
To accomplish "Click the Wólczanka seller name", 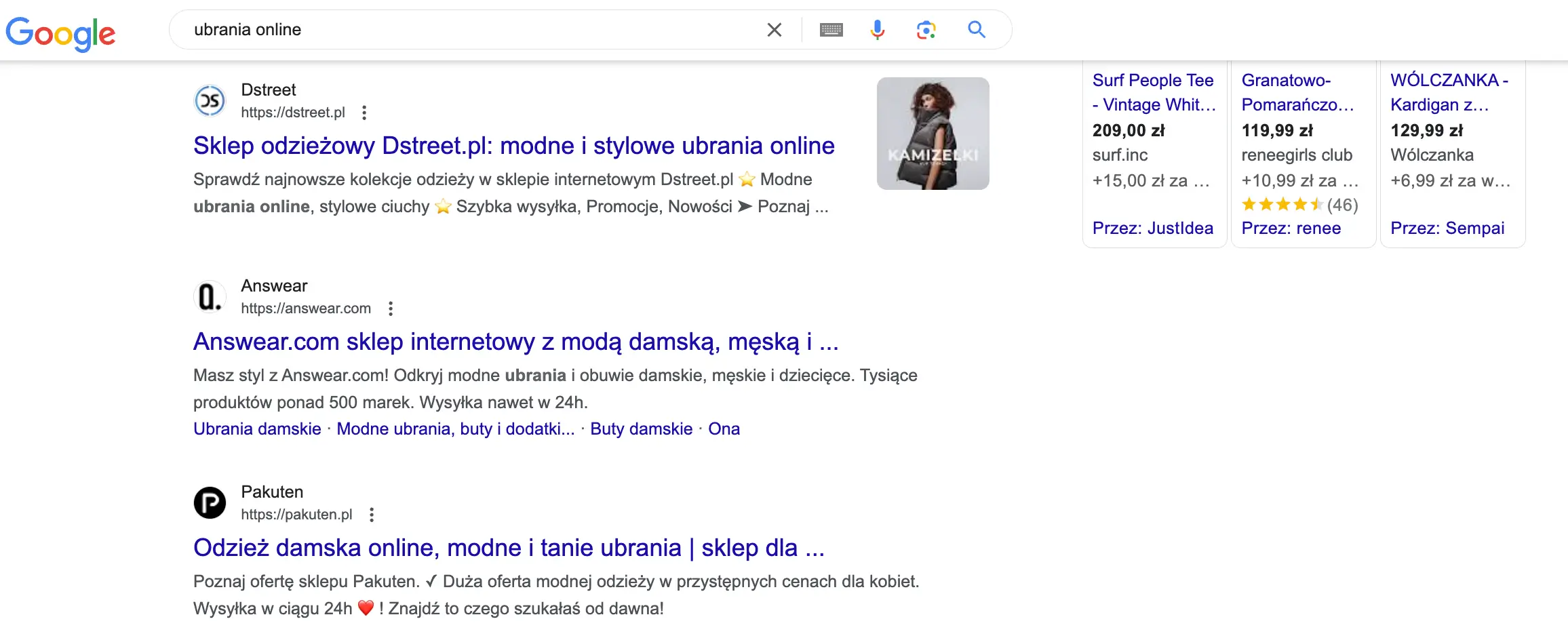I will pos(1432,155).
